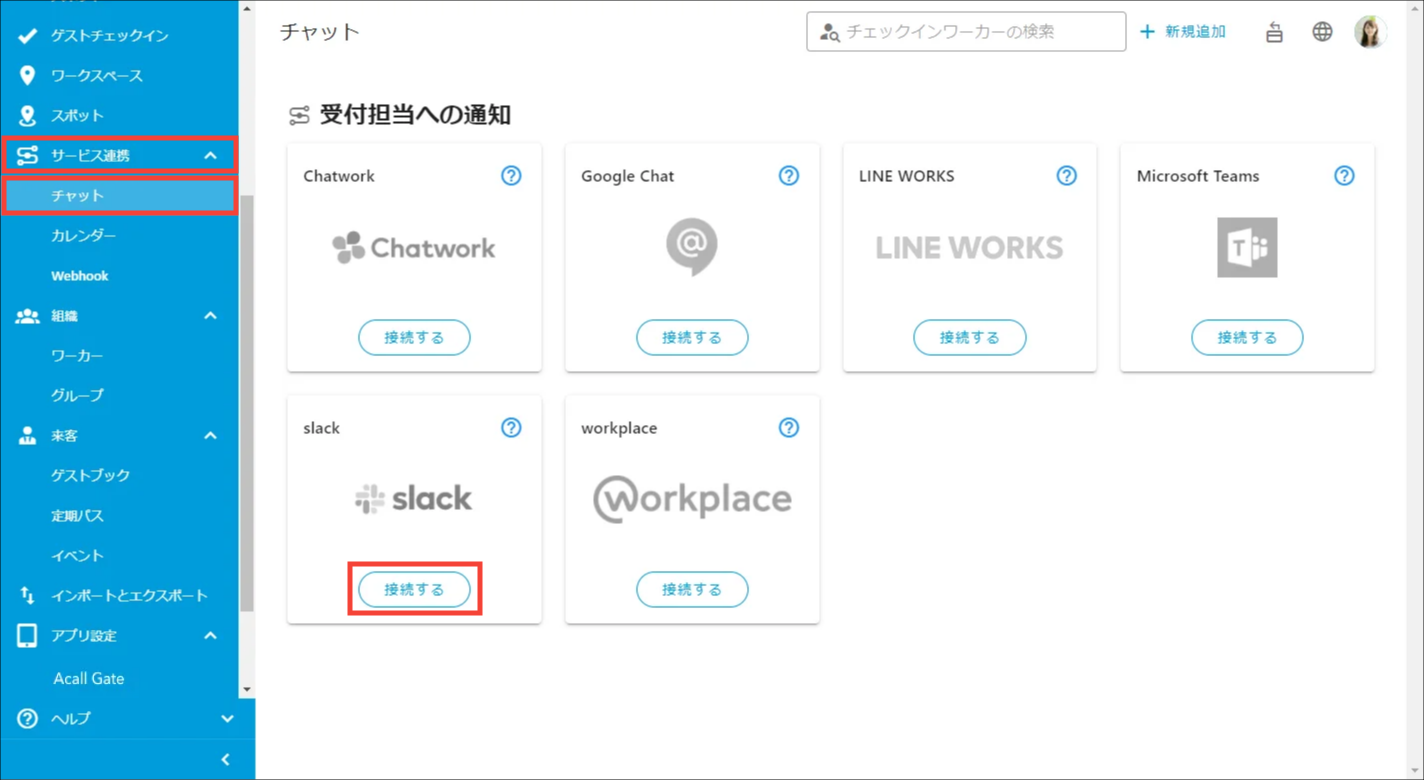Click the language globe icon
Screen dimensions: 1424x780
coord(1322,32)
